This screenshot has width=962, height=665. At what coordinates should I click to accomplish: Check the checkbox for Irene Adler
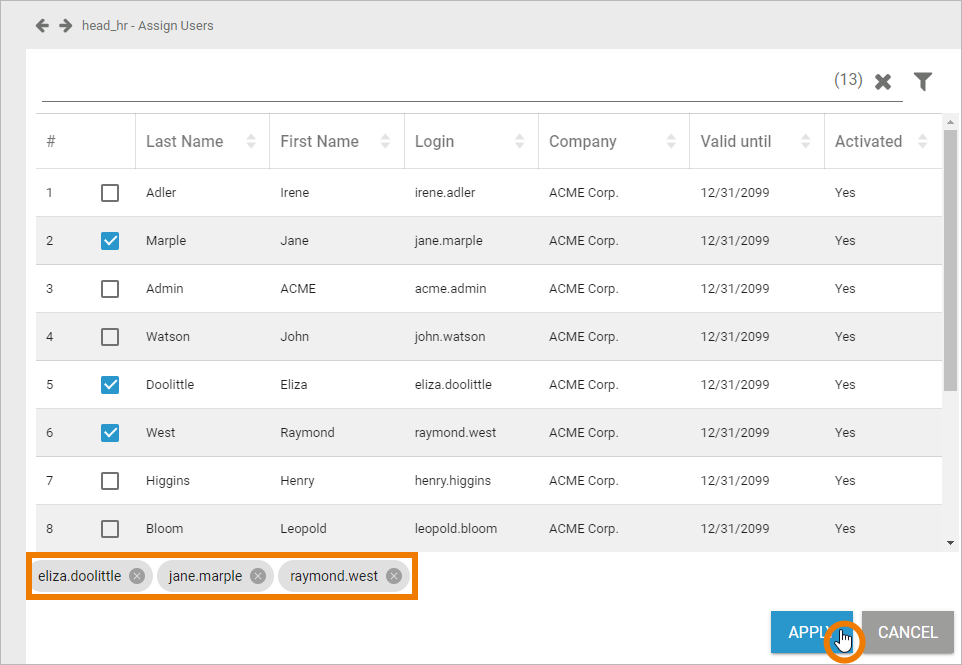click(x=110, y=193)
